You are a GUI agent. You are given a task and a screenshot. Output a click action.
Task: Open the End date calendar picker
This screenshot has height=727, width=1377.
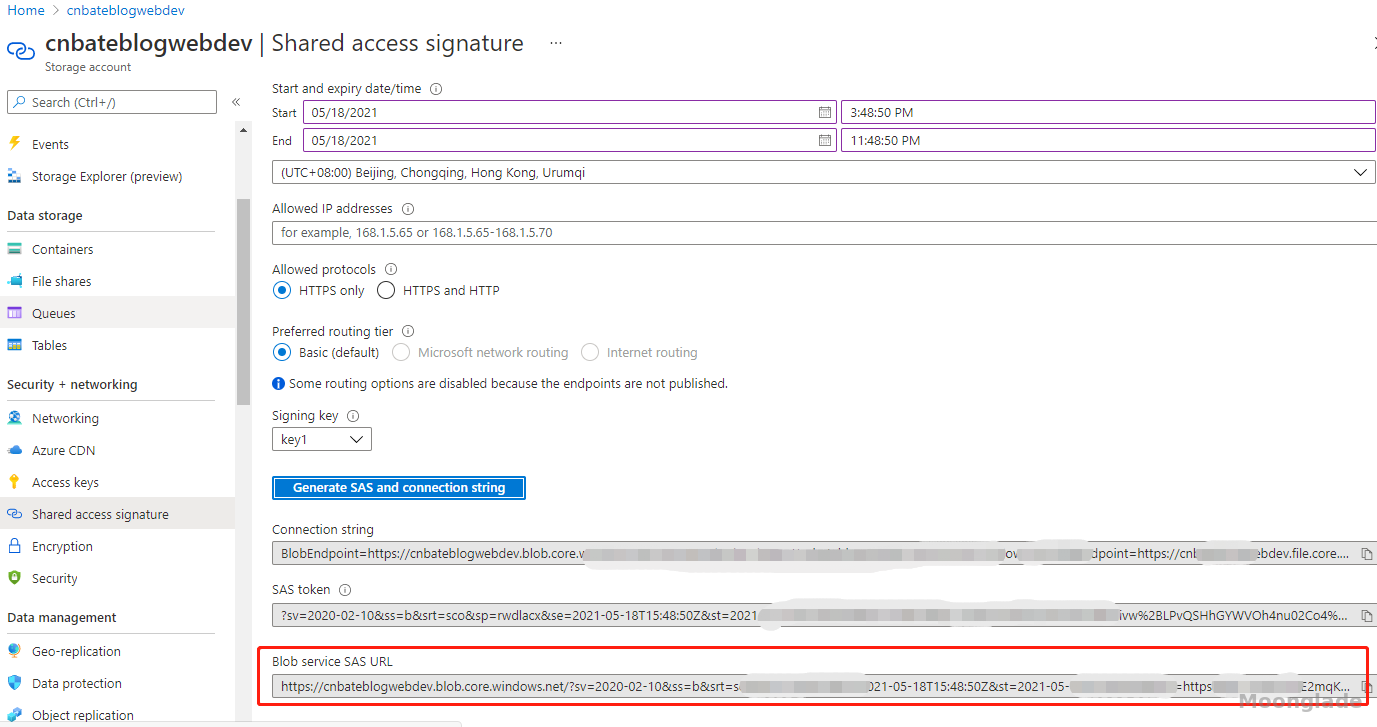825,140
